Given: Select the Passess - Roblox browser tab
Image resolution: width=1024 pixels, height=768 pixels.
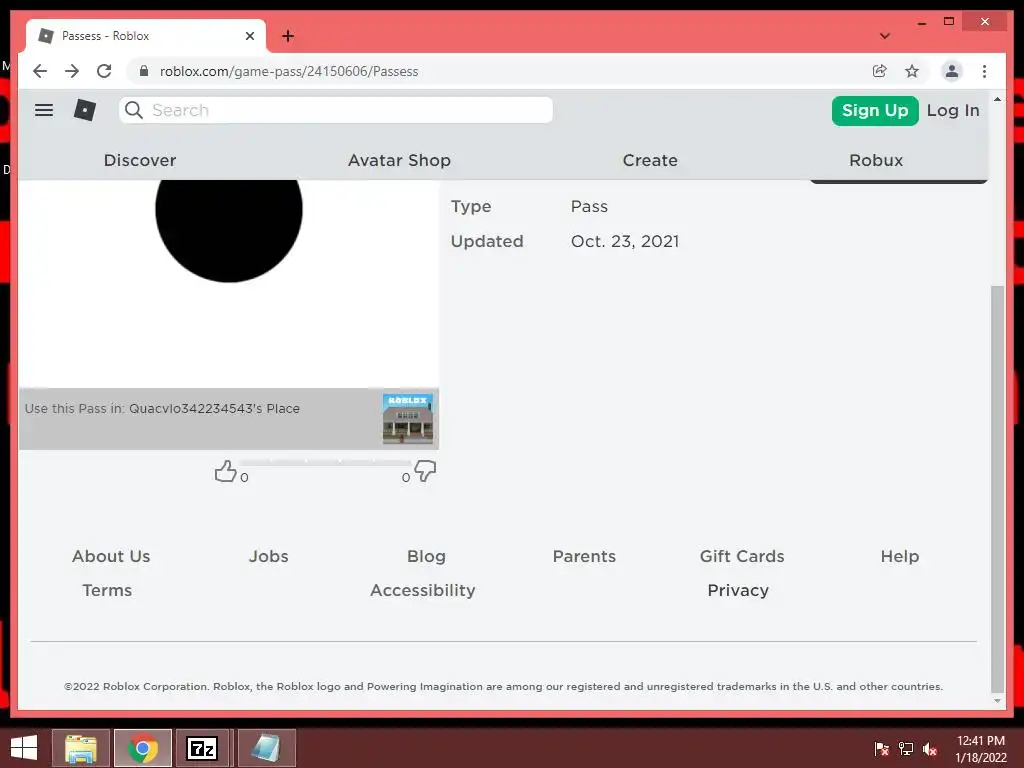Looking at the screenshot, I should [x=145, y=36].
